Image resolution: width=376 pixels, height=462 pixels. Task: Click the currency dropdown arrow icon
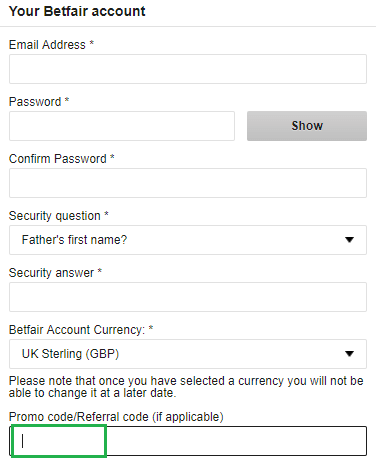(349, 354)
